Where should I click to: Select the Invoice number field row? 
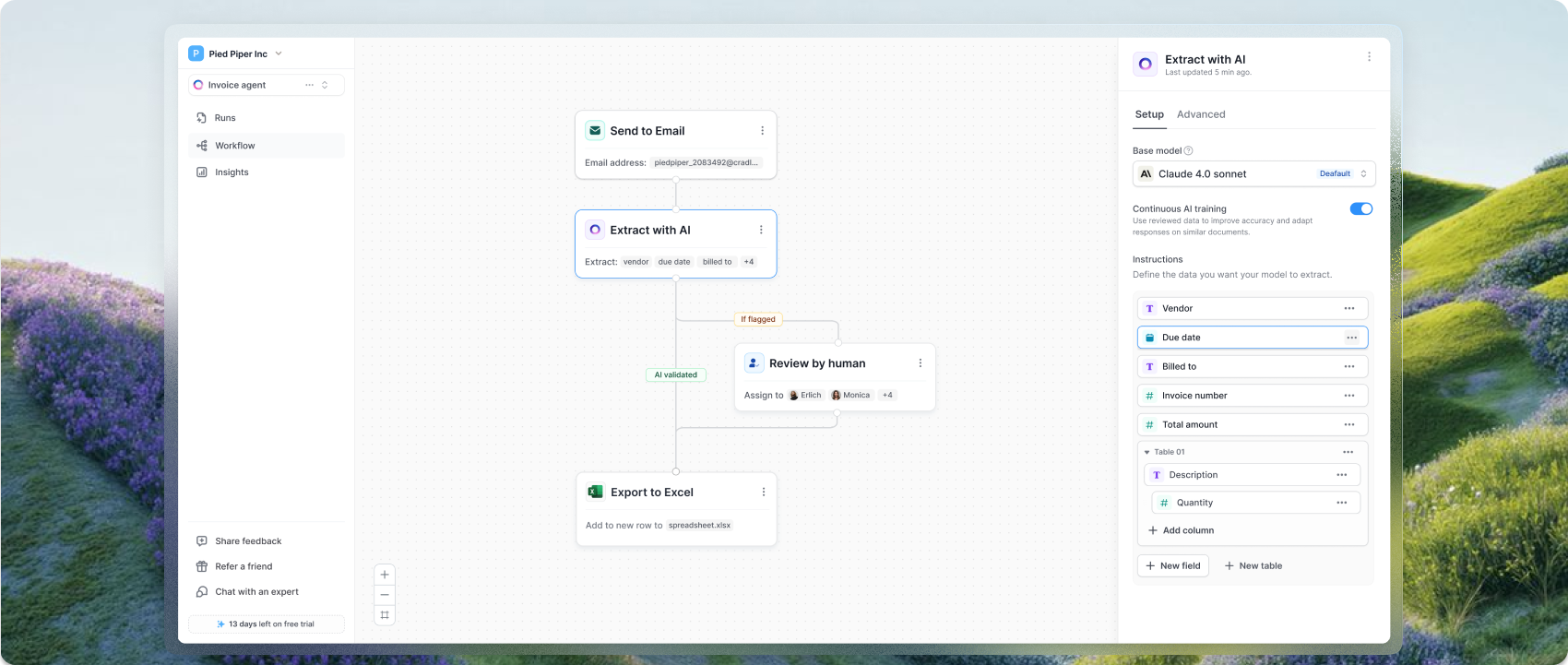coord(1253,396)
